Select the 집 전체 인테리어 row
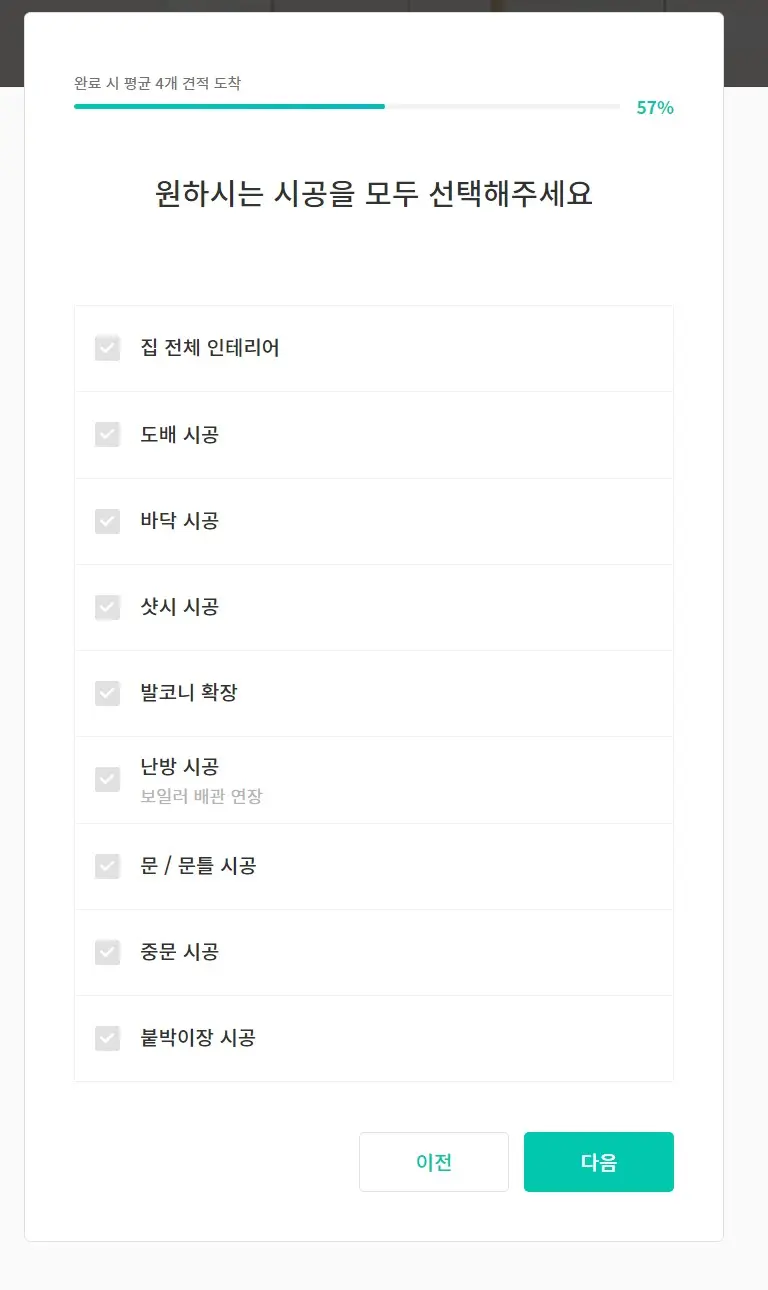Screen dimensions: 768x1290 [374, 348]
